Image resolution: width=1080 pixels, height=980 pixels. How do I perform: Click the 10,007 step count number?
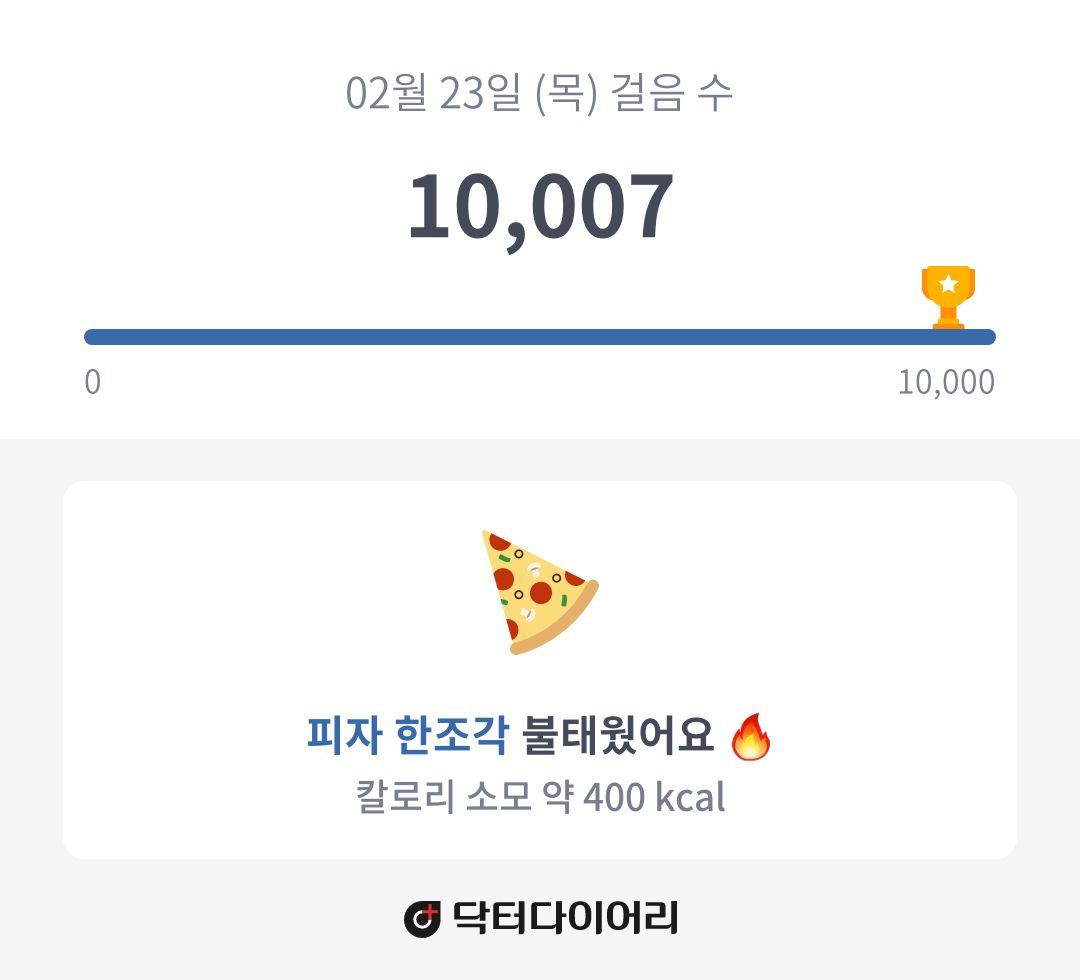[540, 207]
